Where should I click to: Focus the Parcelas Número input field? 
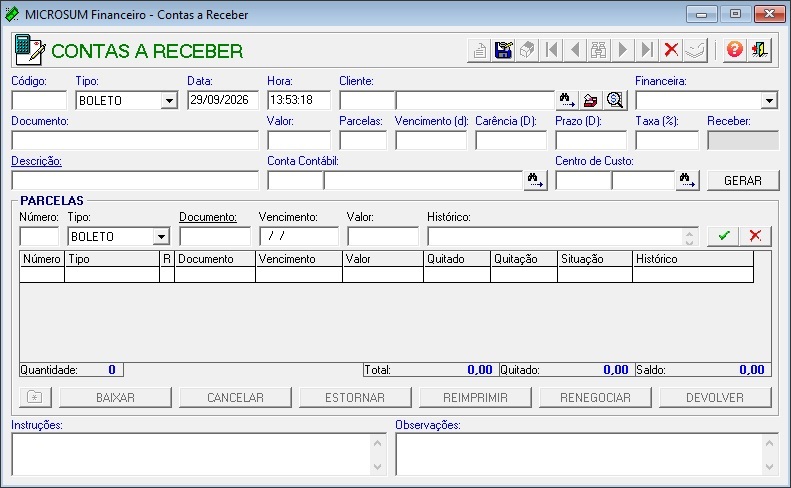click(39, 236)
